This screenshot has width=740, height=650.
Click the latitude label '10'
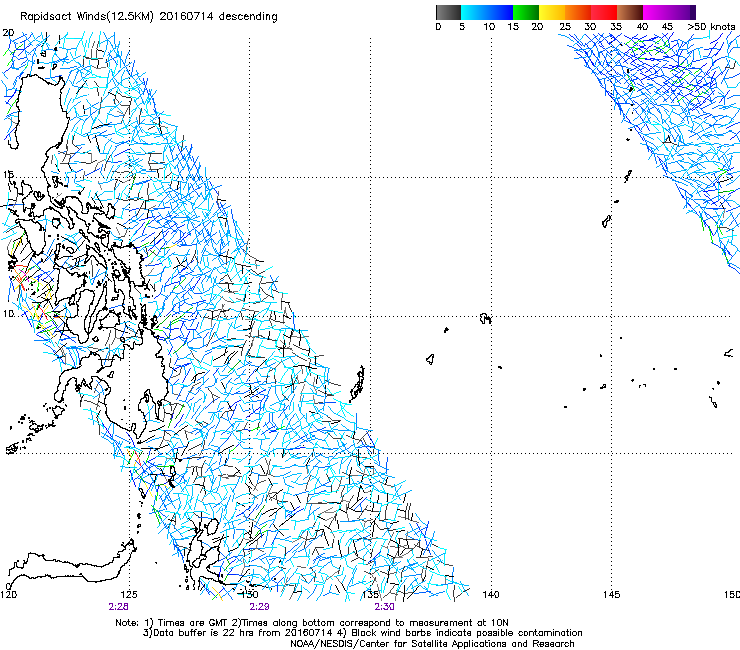[8, 313]
